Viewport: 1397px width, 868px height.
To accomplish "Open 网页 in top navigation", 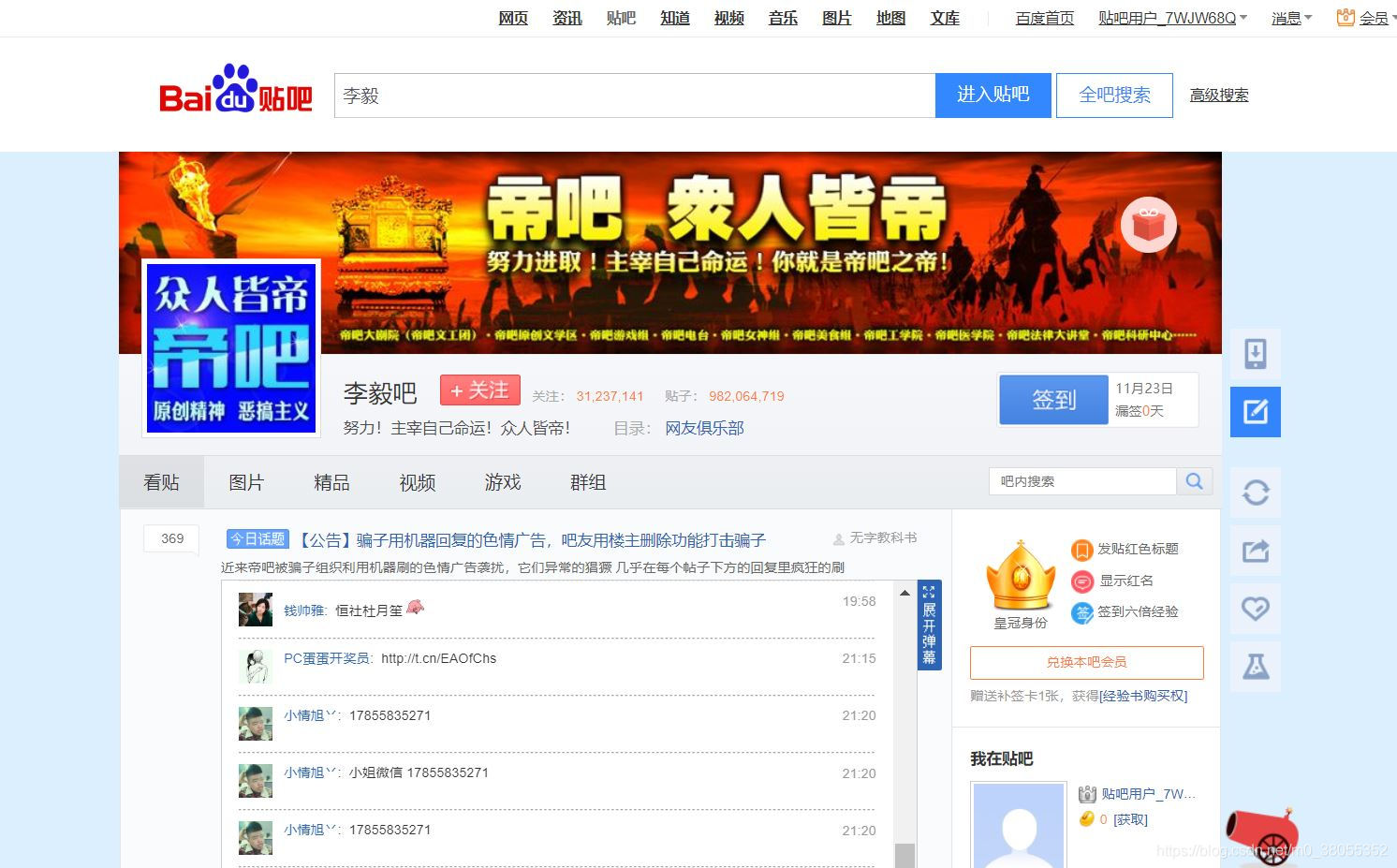I will [513, 18].
